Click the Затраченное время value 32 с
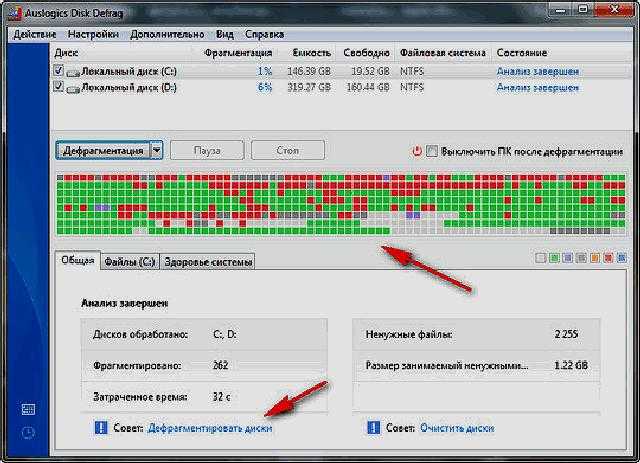The width and height of the screenshot is (640, 463). point(222,396)
